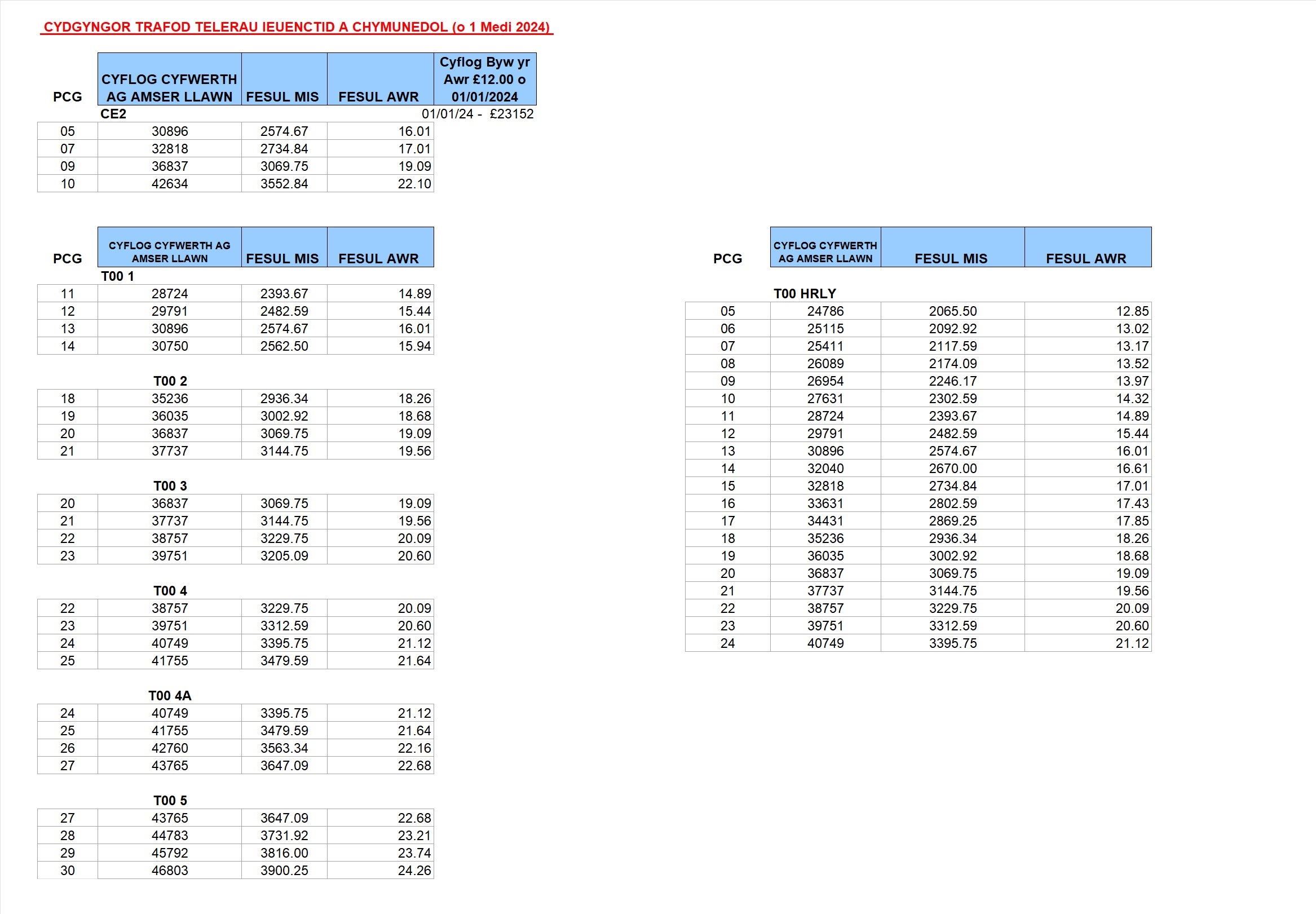Select salary 24786 in T00 HRLY
Viewport: 1316px width, 914px height.
pyautogui.click(x=825, y=312)
